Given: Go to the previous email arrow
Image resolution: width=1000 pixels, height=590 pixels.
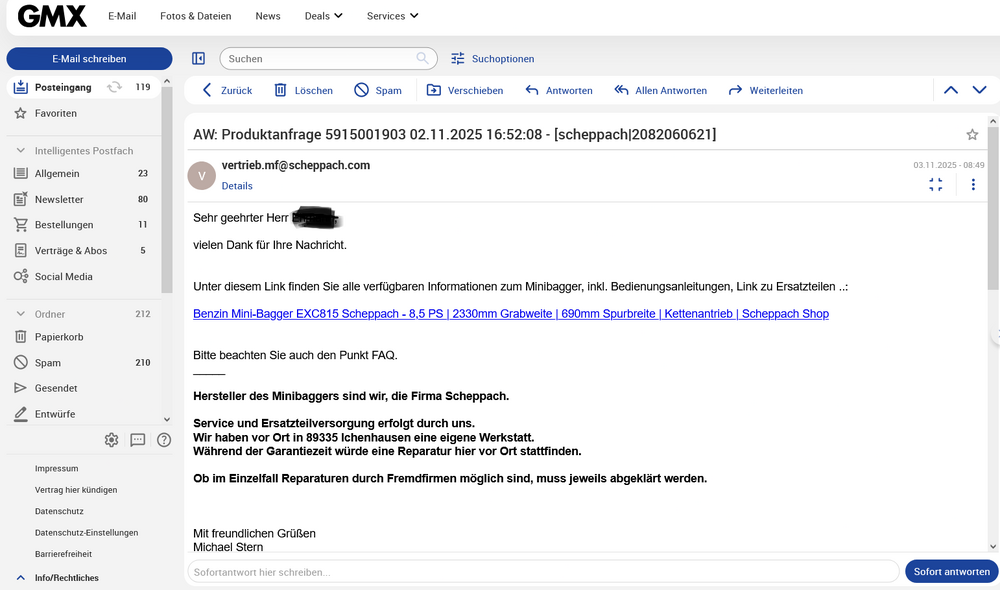Looking at the screenshot, I should (951, 90).
